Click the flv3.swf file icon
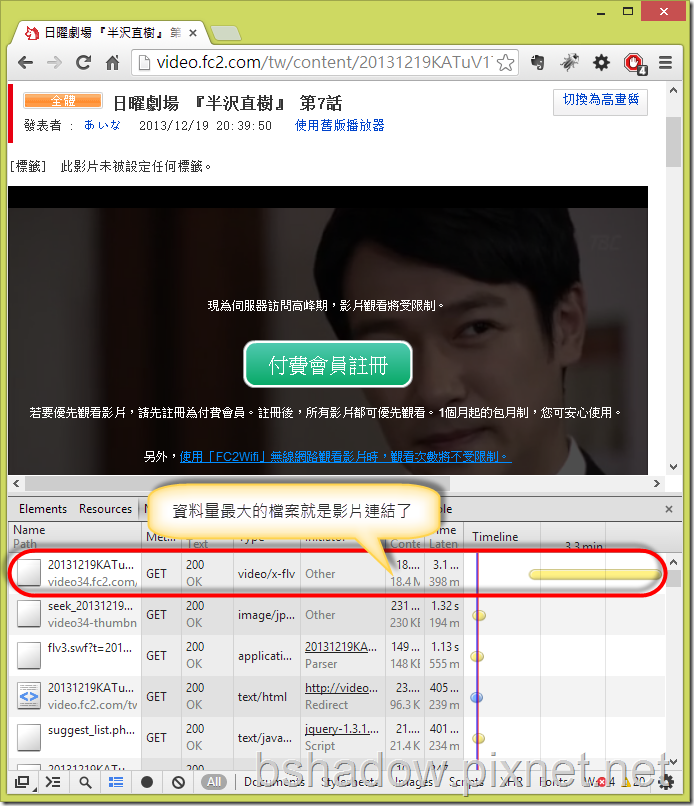Screen dimensions: 694x806 click(29, 656)
